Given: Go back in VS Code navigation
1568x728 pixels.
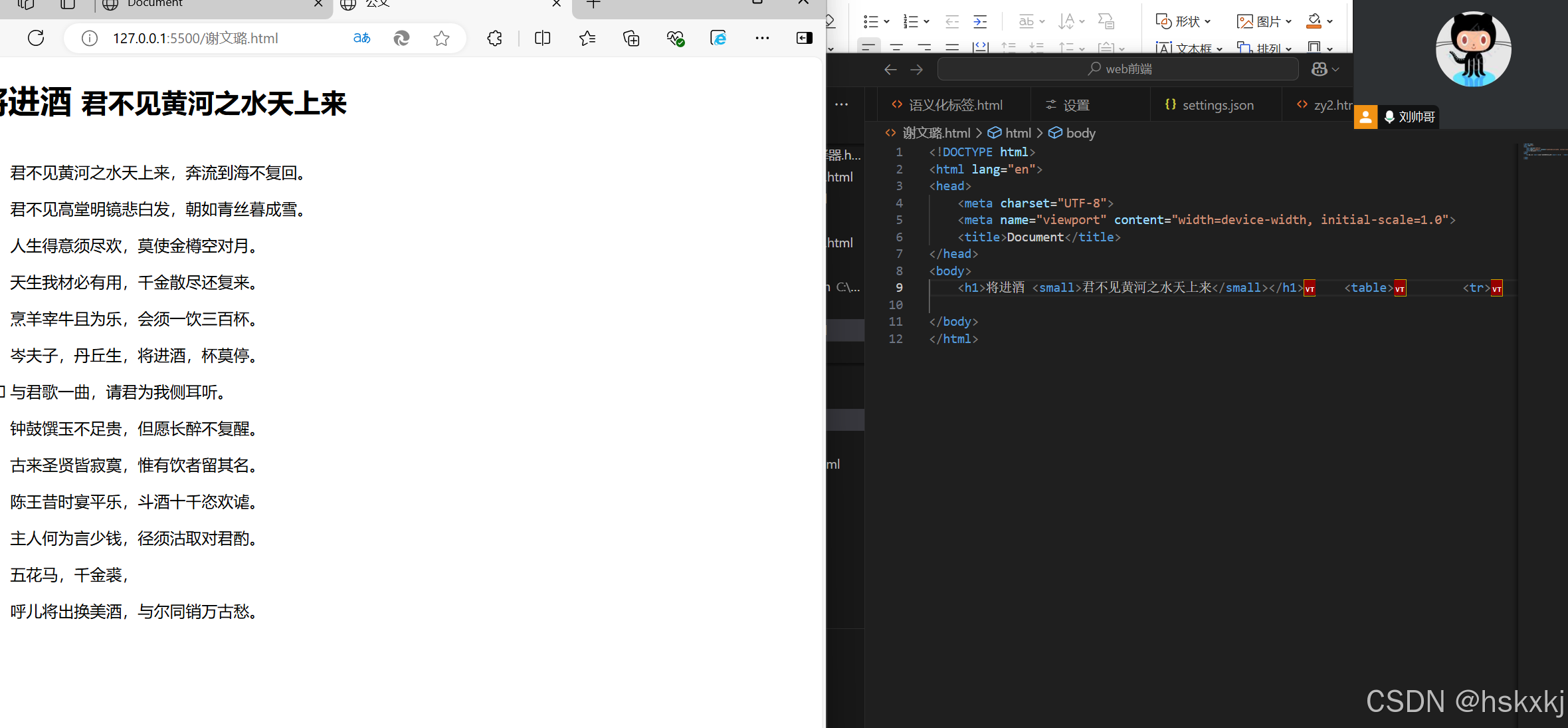Looking at the screenshot, I should [x=890, y=69].
